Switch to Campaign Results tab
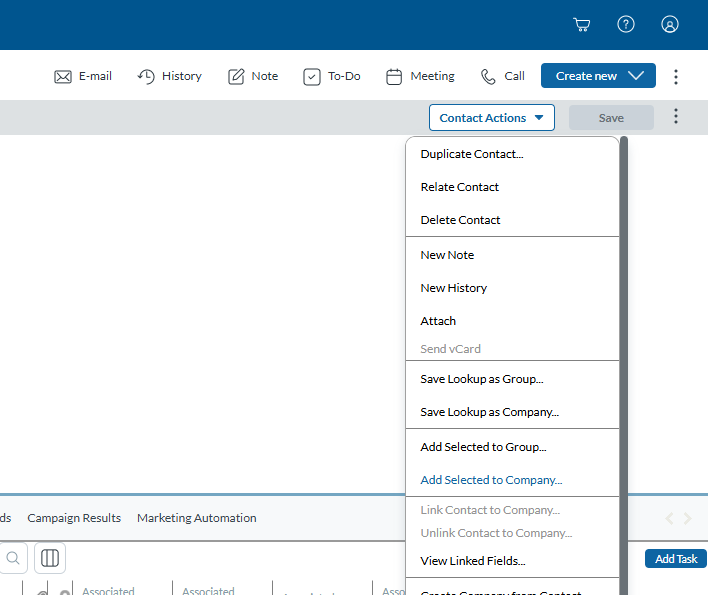The image size is (708, 595). point(74,518)
